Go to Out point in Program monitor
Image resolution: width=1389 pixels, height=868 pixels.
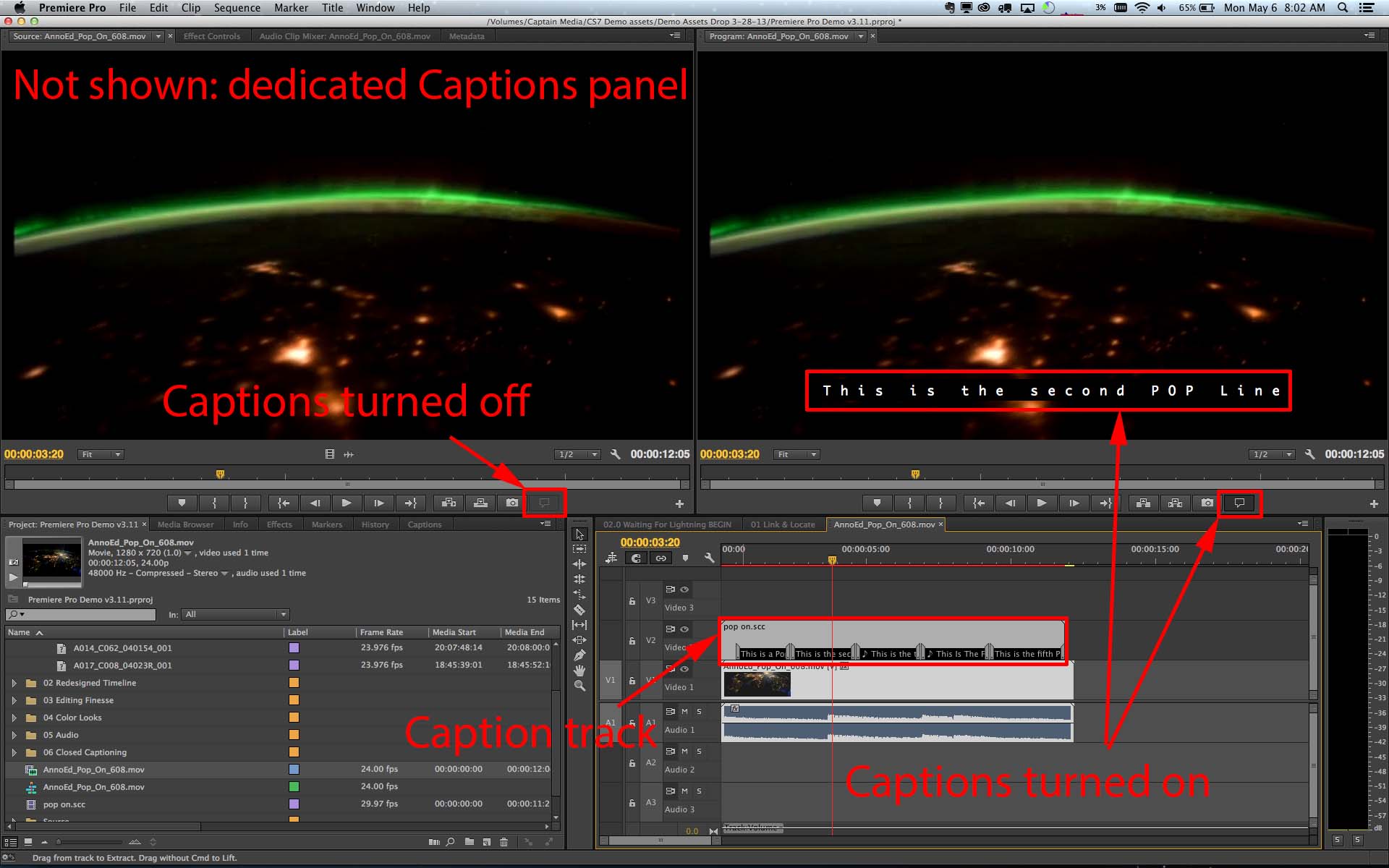(1105, 503)
